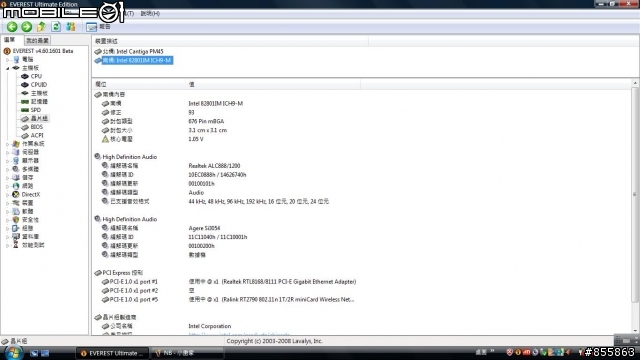The image size is (640, 360).
Task: Click the 效能測試 benchmark hourglass icon
Action: pos(16,245)
